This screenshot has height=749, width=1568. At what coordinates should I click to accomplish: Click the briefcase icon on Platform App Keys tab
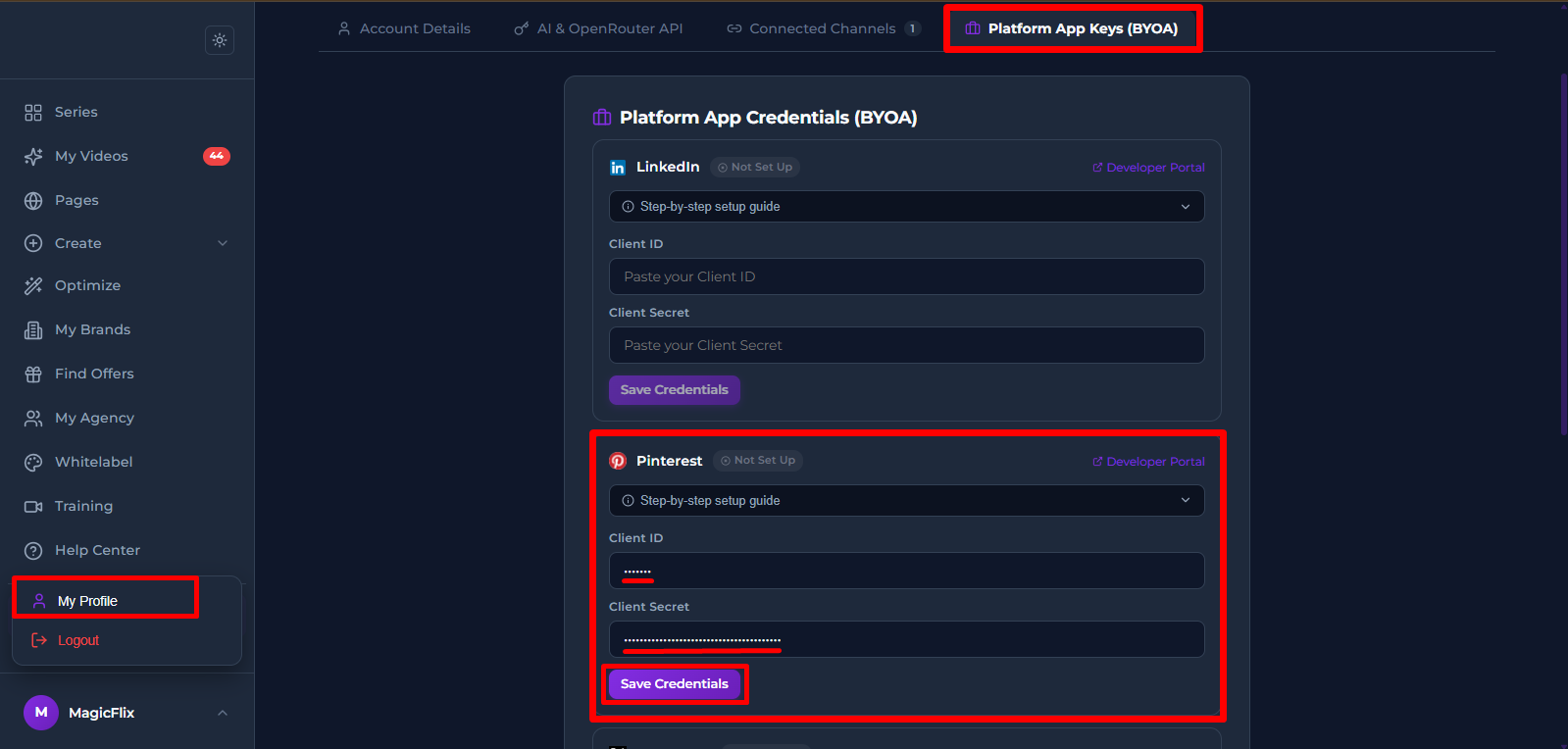[973, 28]
